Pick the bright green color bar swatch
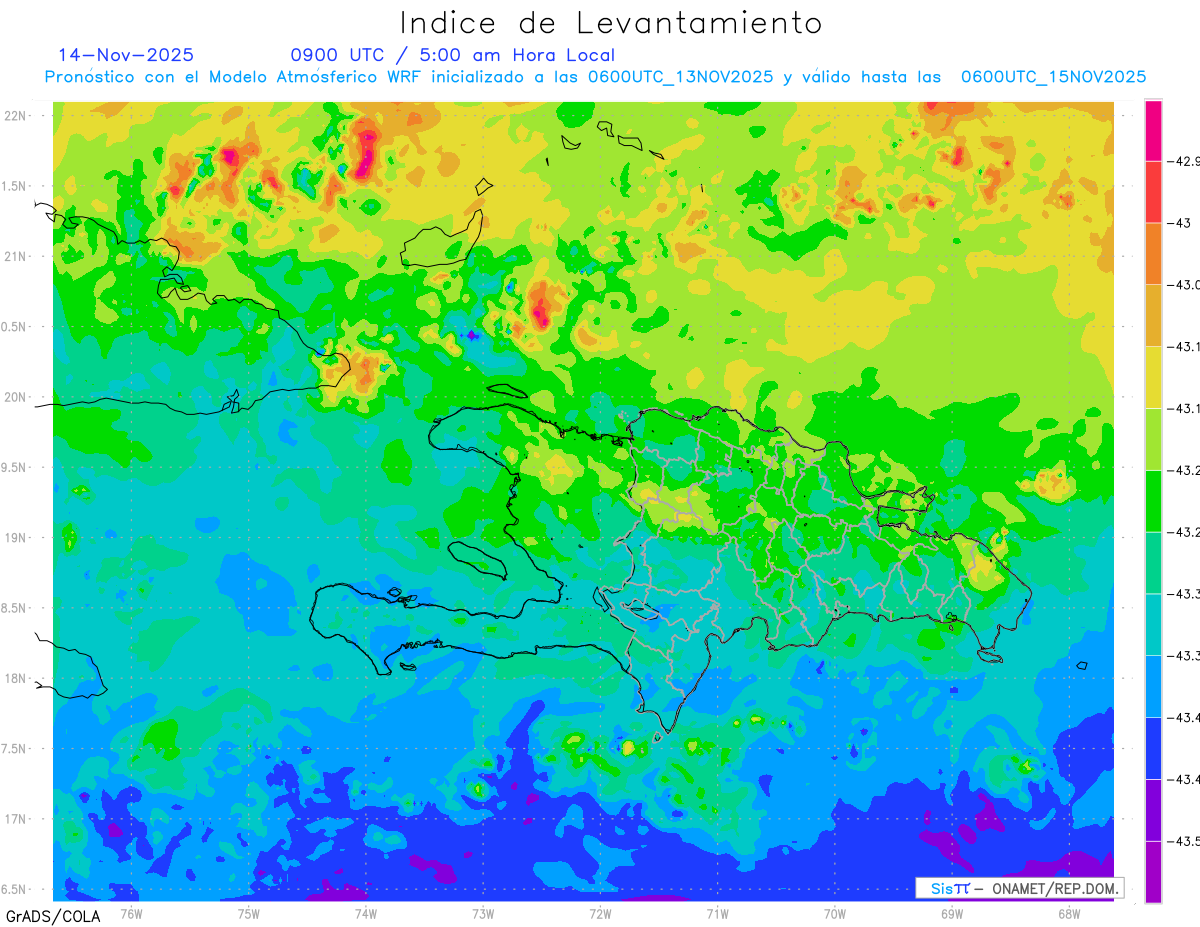Image resolution: width=1200 pixels, height=927 pixels. pos(1153,501)
